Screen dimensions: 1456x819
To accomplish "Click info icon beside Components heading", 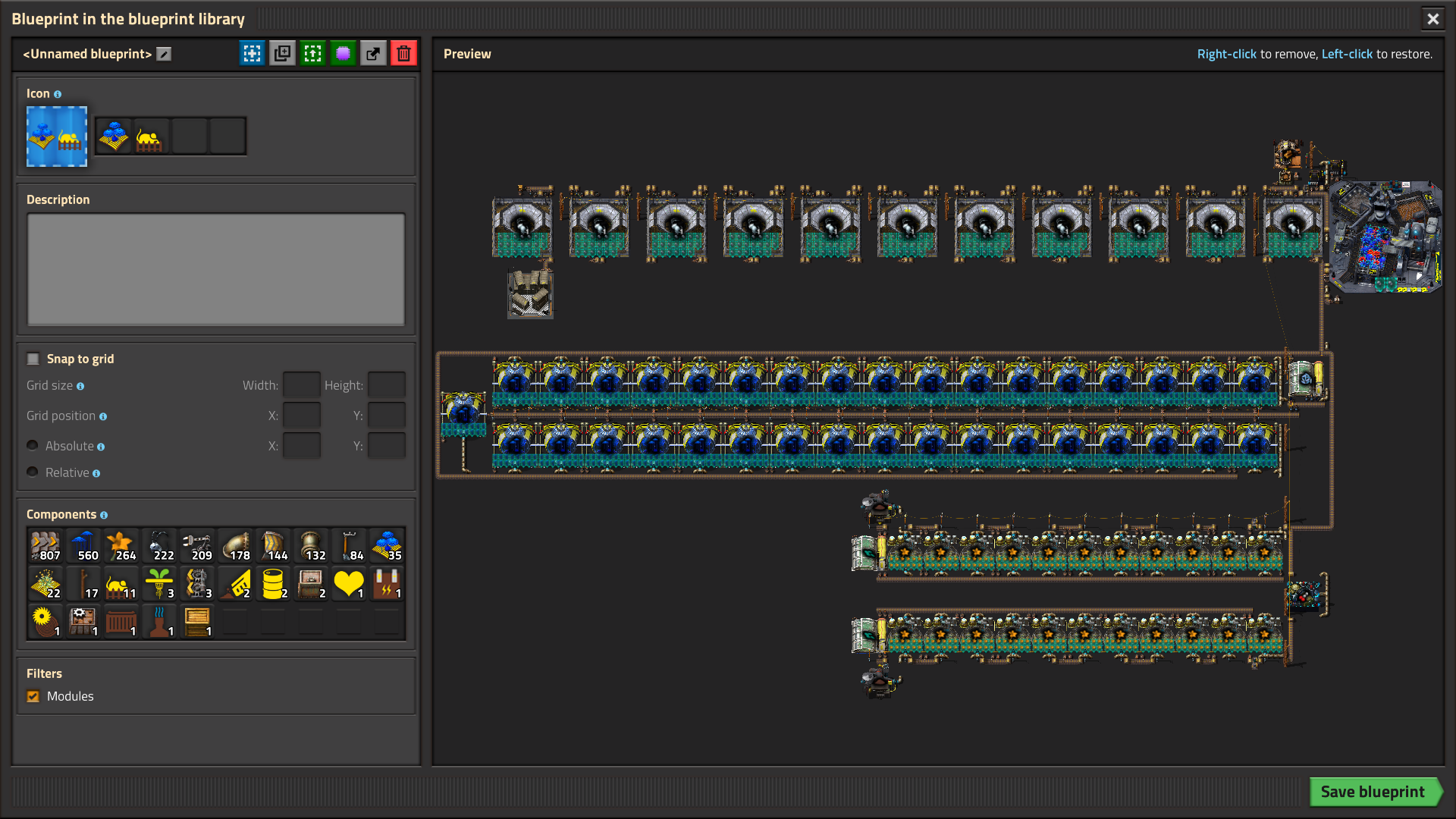I will [104, 515].
